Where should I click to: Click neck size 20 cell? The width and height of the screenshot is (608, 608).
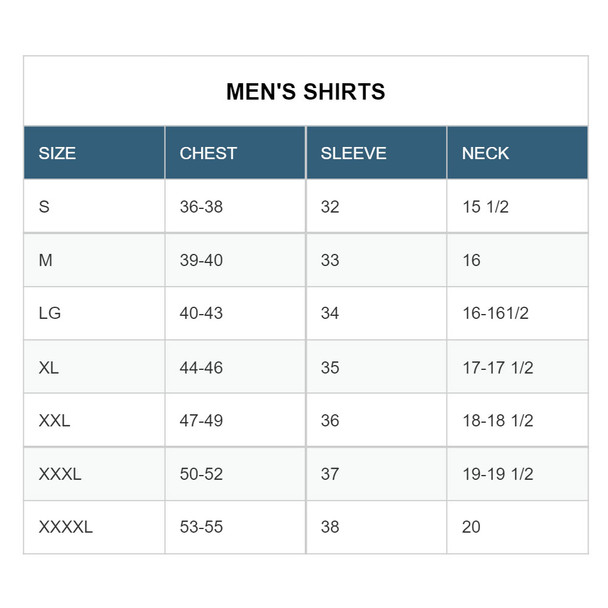click(471, 527)
